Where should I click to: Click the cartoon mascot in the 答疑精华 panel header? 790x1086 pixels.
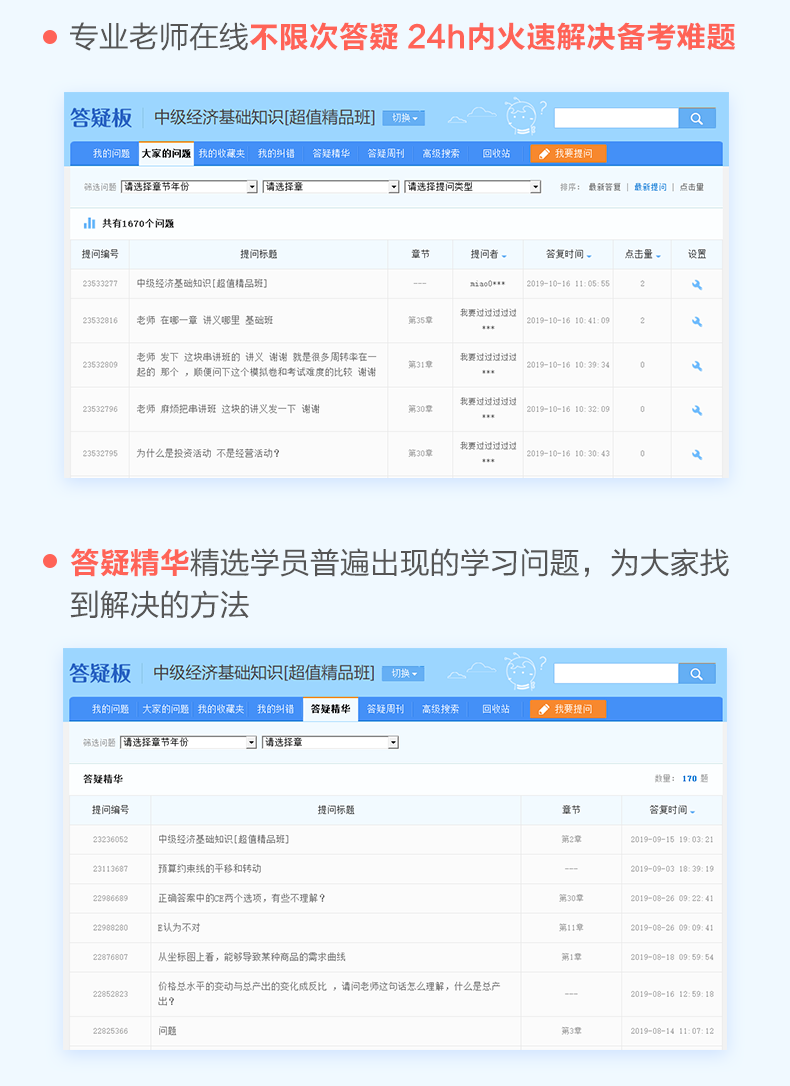pyautogui.click(x=521, y=669)
